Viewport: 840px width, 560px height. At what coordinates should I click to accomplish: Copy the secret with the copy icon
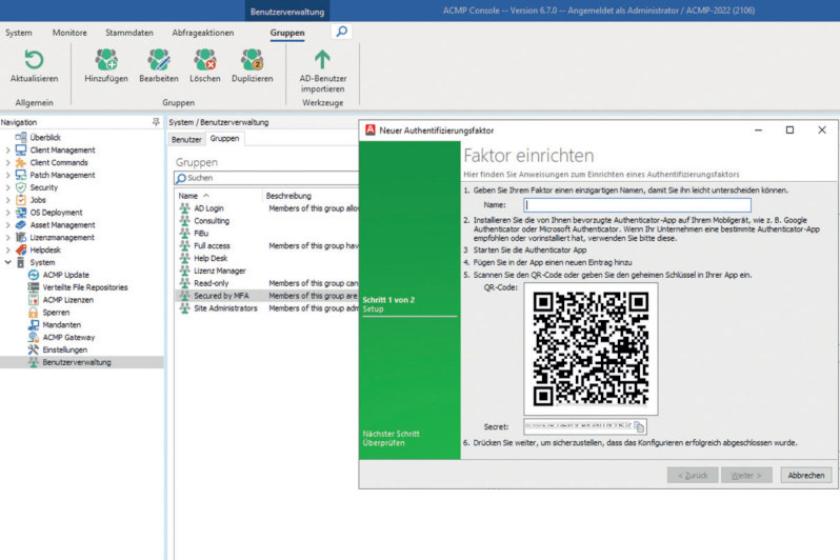click(639, 427)
